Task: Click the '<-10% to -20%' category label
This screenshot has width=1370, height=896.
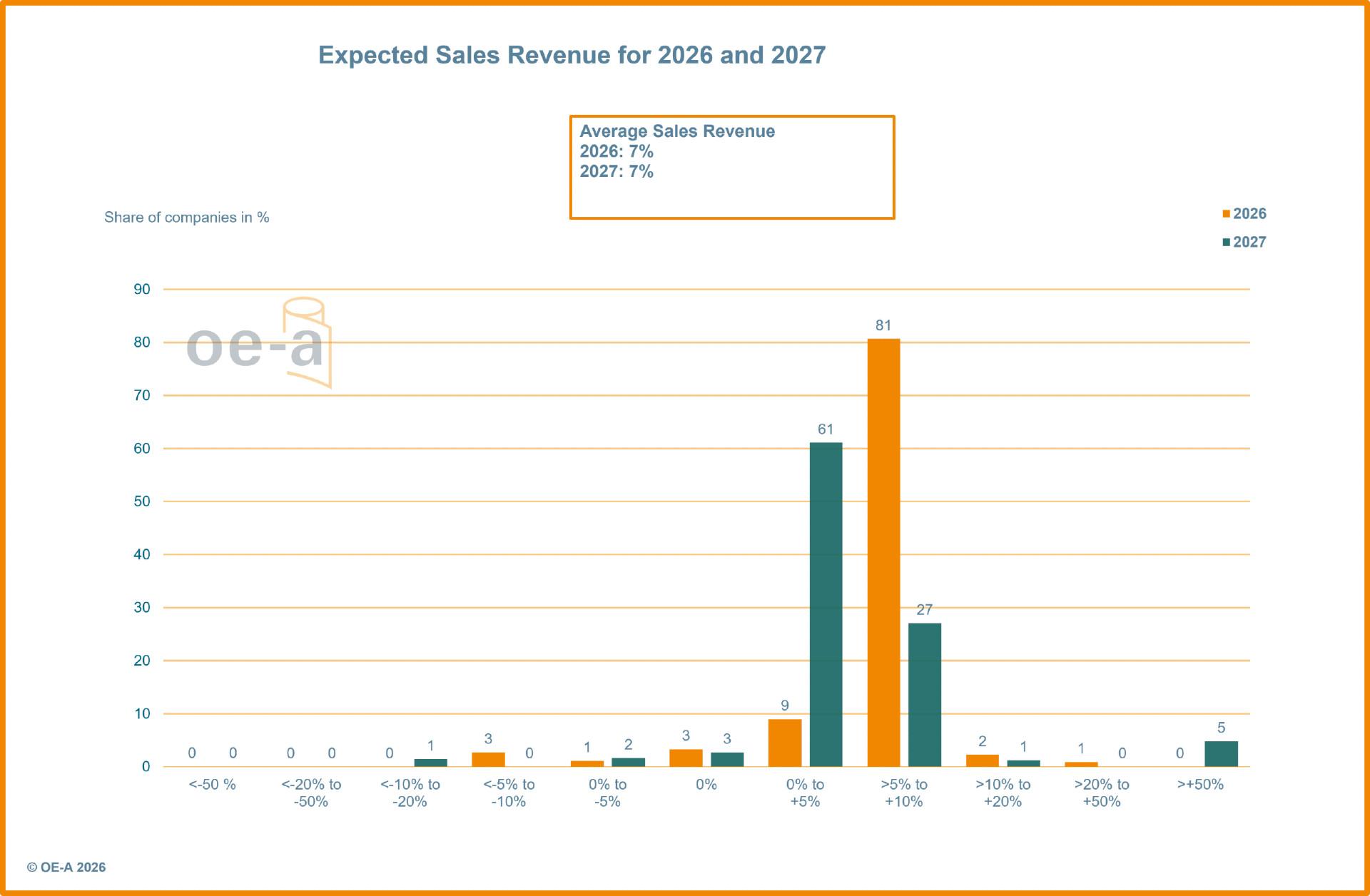Action: (410, 793)
